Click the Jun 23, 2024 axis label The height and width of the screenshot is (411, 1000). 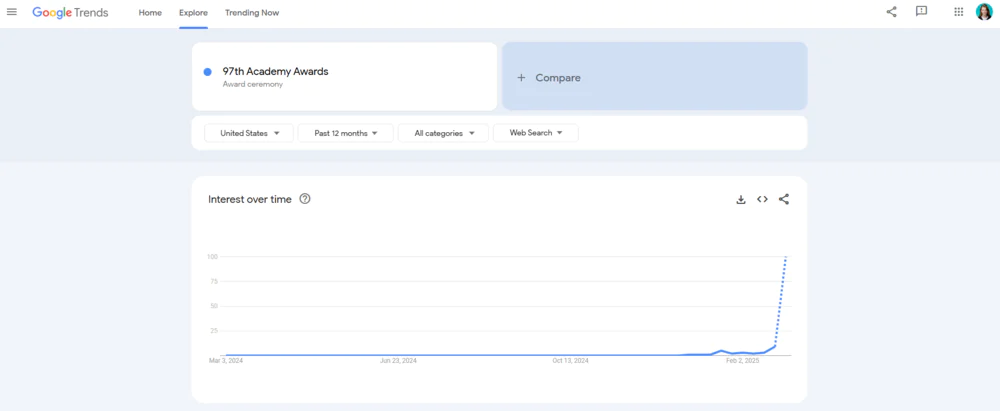click(398, 361)
